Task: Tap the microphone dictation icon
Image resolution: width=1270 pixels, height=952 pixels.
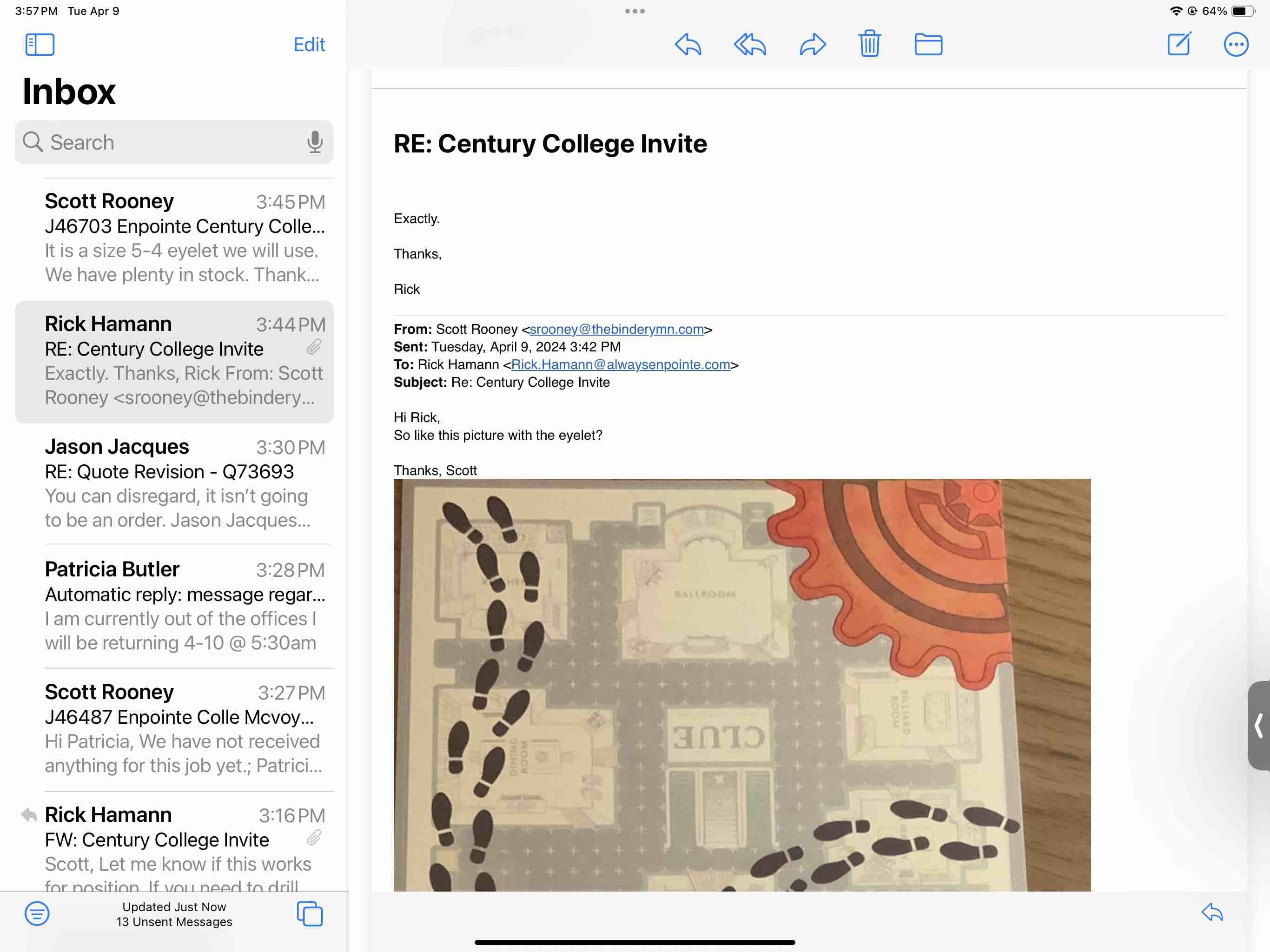Action: point(315,142)
